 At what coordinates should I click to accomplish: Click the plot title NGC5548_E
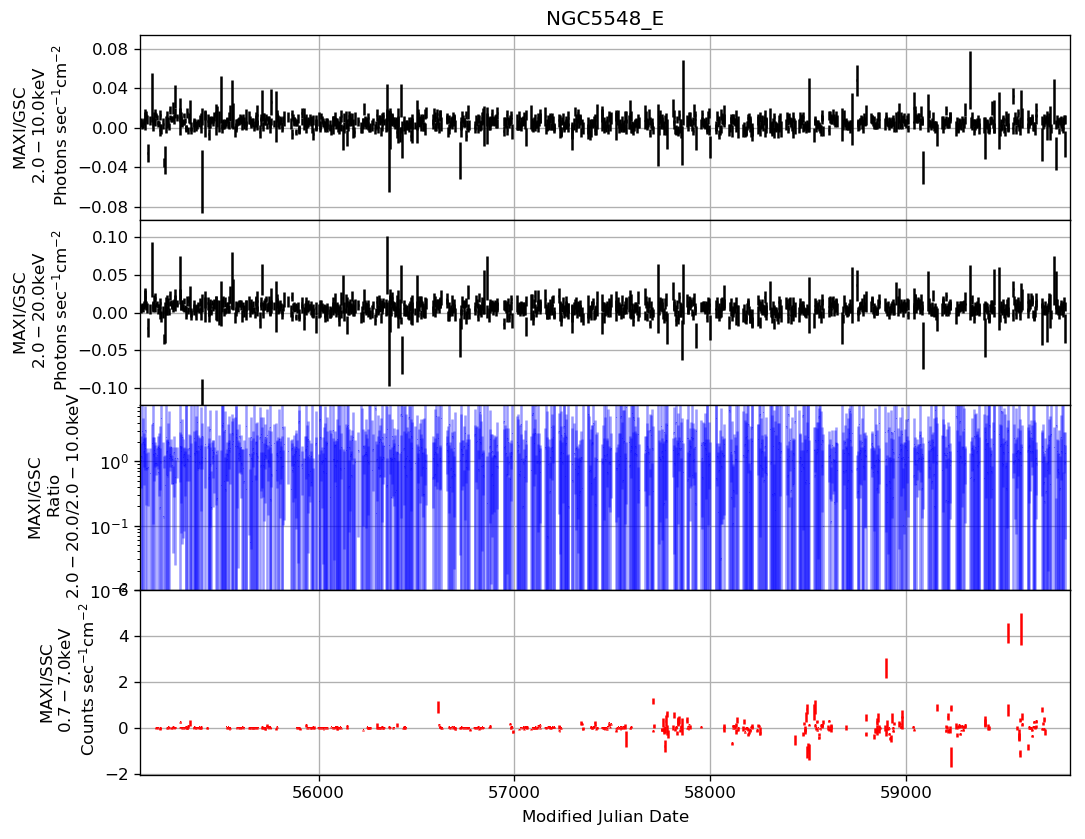click(605, 19)
